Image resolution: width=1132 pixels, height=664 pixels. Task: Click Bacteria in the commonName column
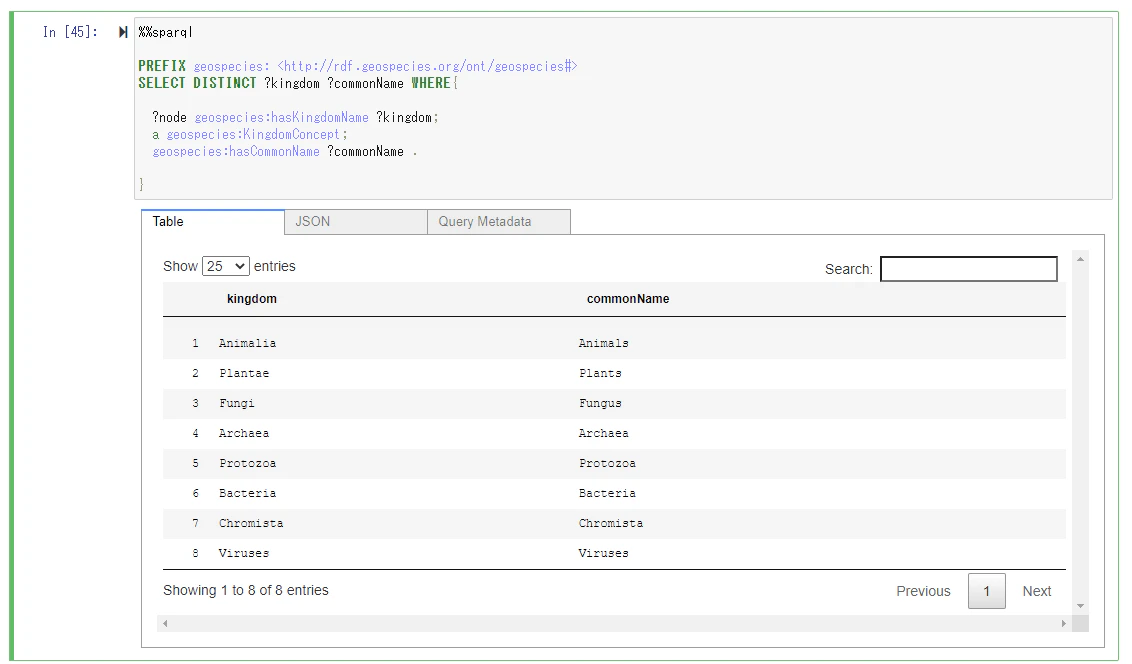[607, 494]
